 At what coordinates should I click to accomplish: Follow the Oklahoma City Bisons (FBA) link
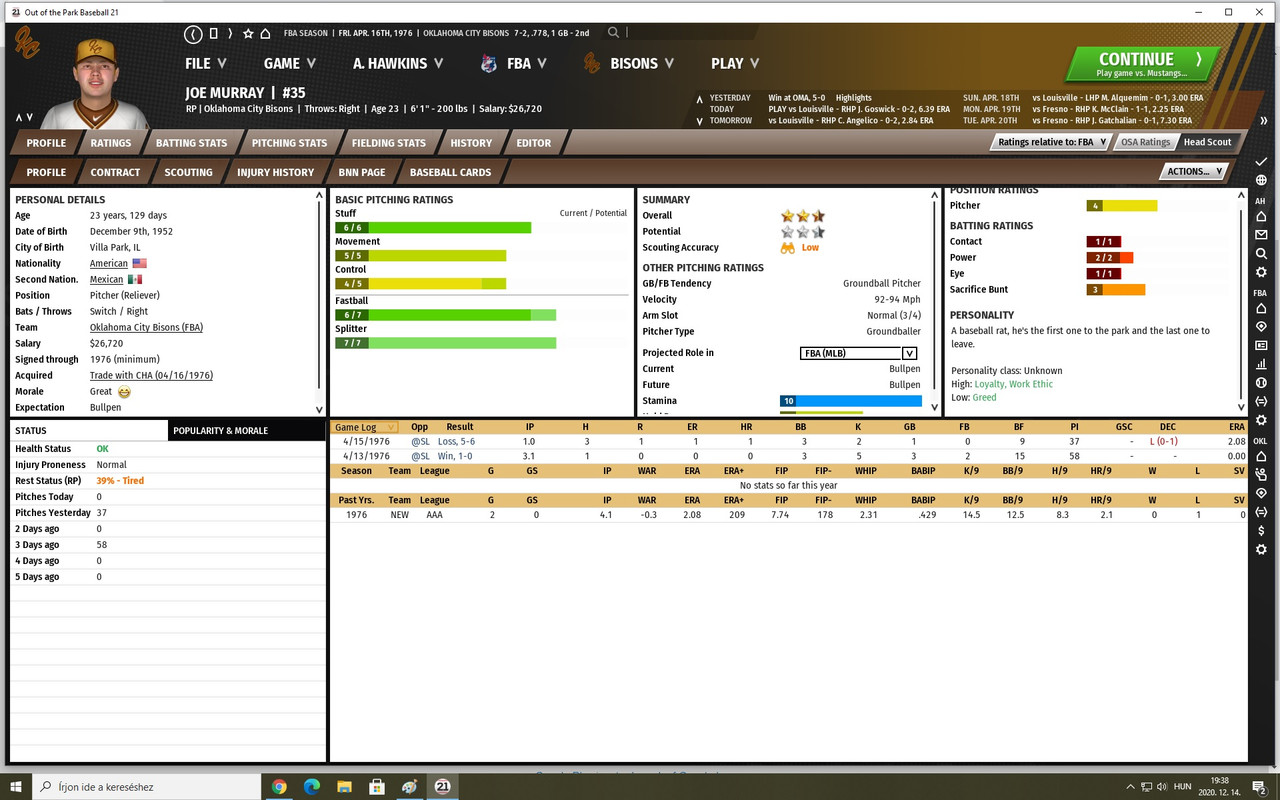(x=146, y=327)
